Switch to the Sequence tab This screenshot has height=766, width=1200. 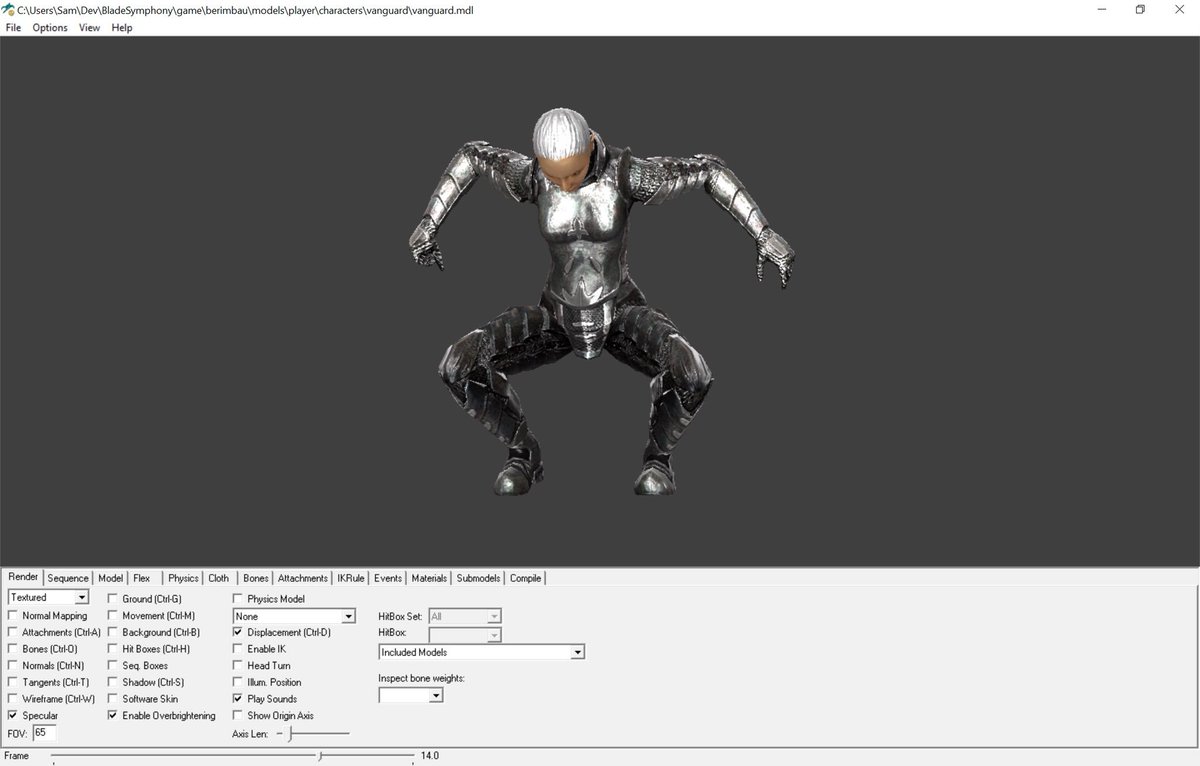click(x=68, y=578)
